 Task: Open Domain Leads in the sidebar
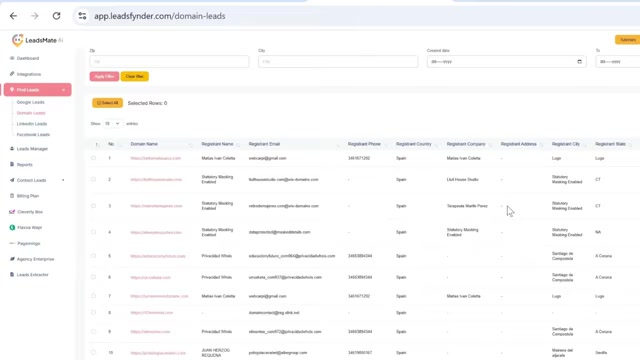(x=31, y=113)
